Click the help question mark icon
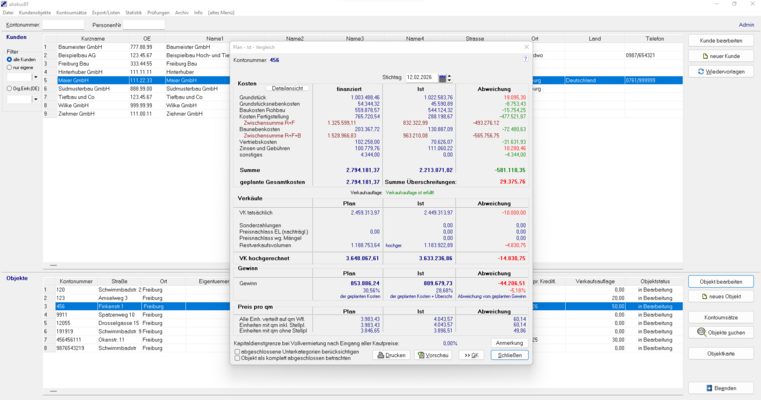The image size is (761, 400). pos(526,59)
